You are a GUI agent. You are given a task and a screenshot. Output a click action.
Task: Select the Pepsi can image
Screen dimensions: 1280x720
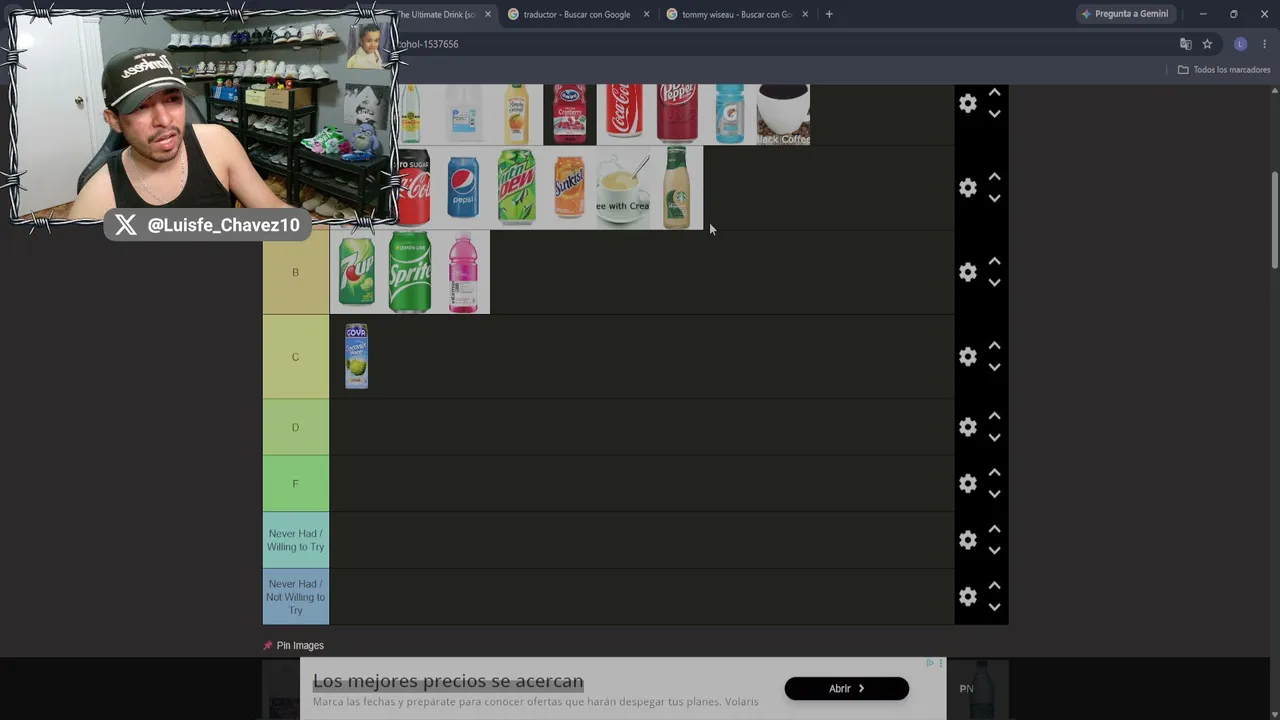point(463,188)
